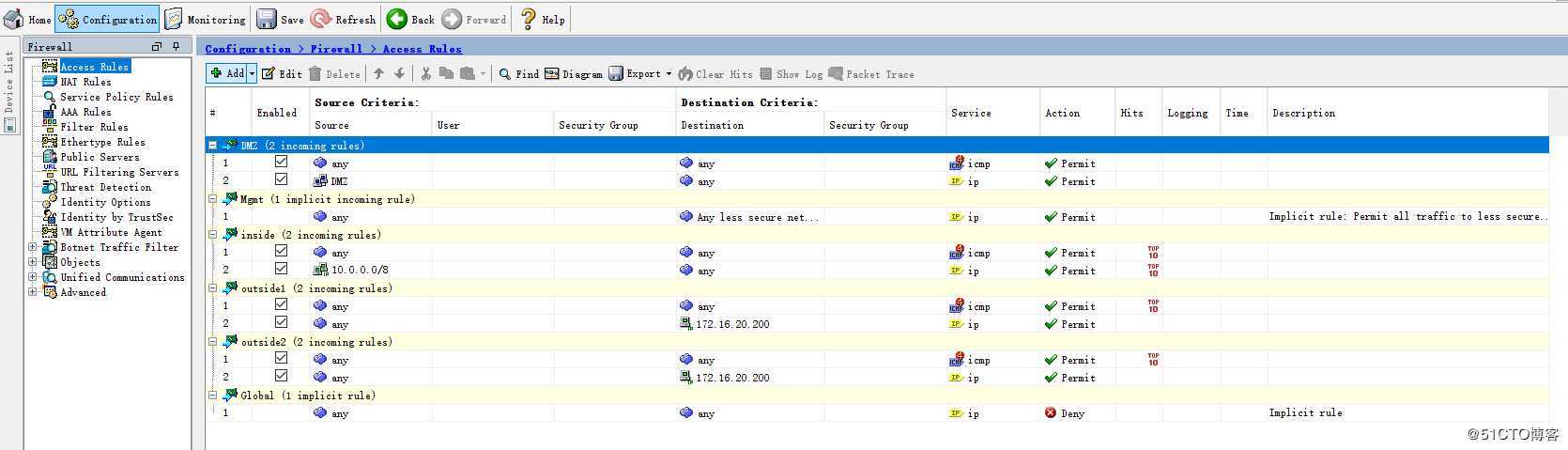Open Identity by TrustSec
1568x450 pixels.
pyautogui.click(x=116, y=217)
